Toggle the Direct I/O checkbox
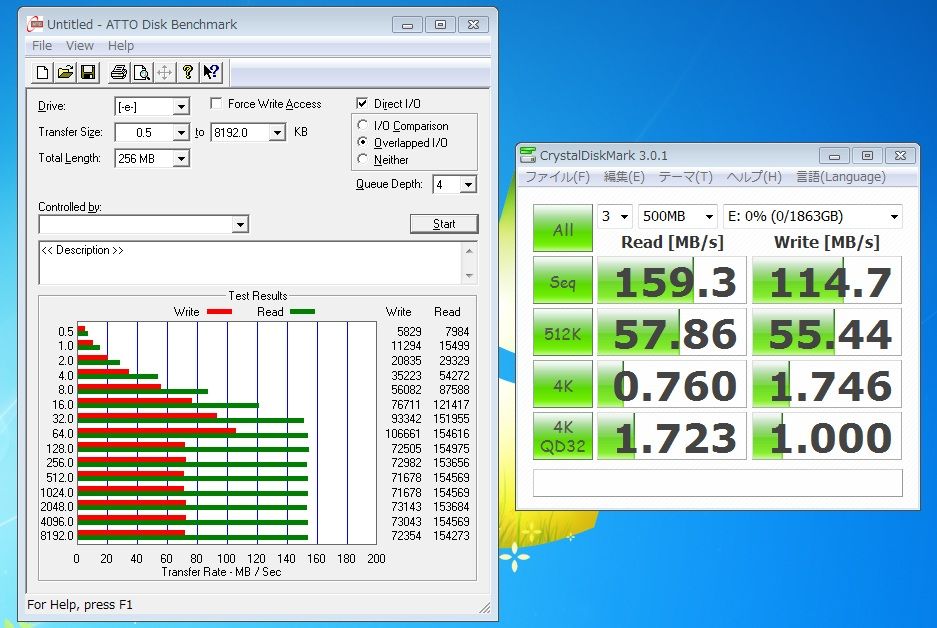 pos(362,103)
